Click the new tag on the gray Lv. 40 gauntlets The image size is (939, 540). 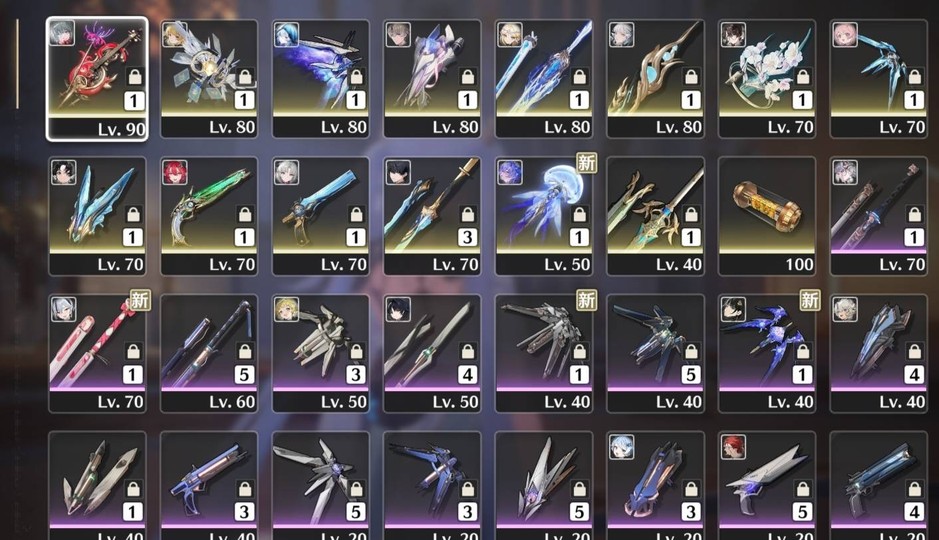point(586,300)
